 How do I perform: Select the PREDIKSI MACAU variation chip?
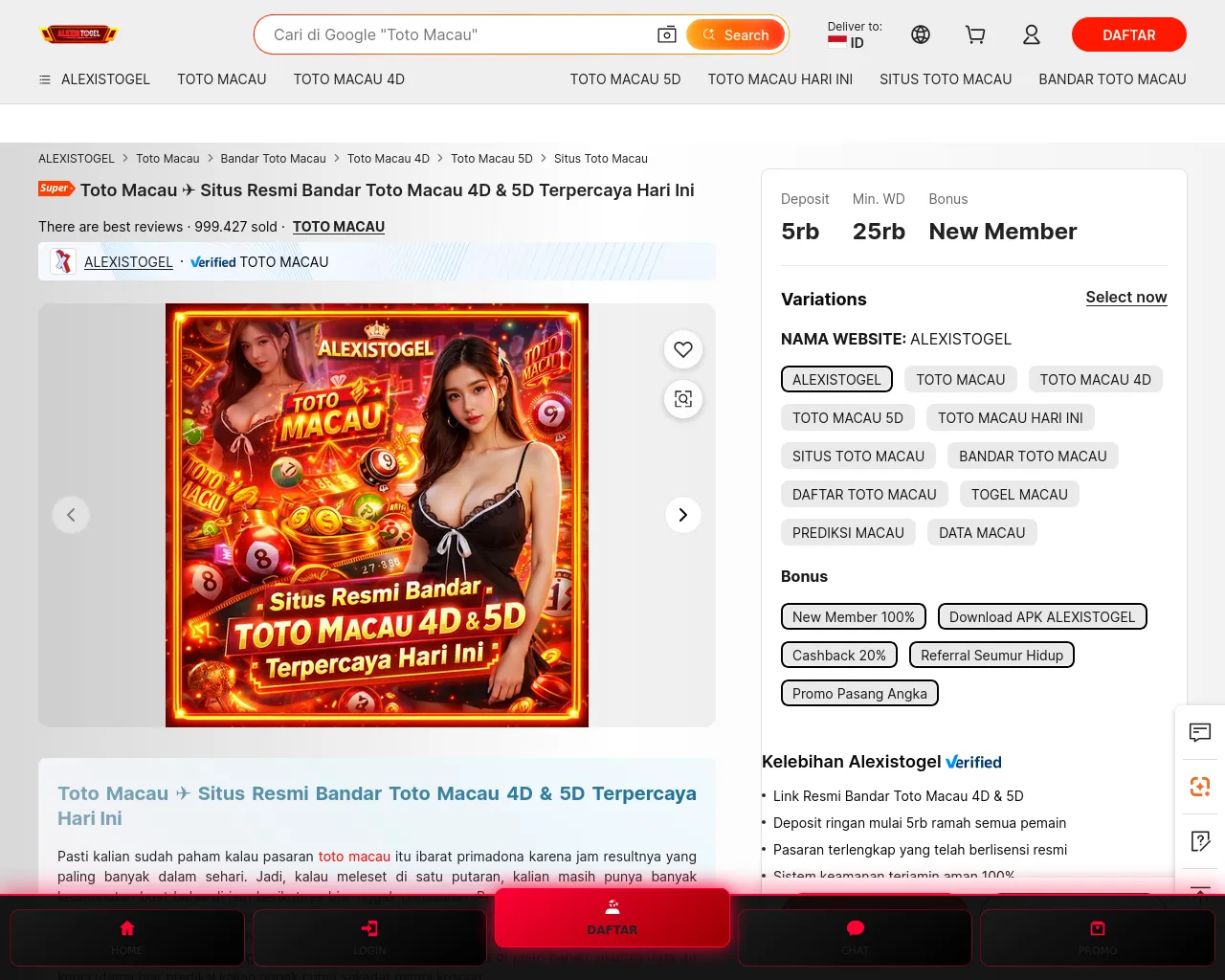848,533
